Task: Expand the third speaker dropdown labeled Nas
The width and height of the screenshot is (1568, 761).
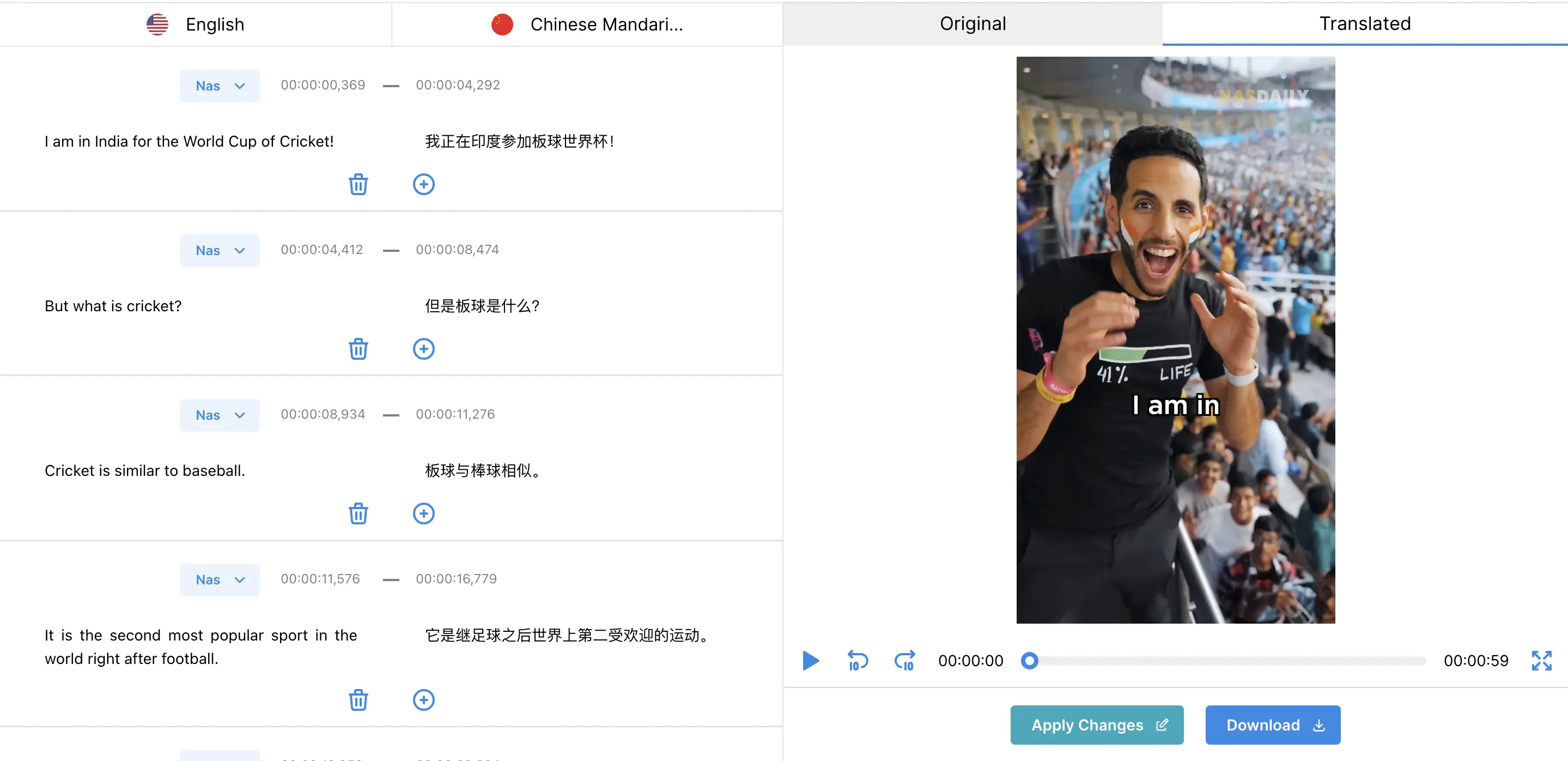Action: (218, 414)
